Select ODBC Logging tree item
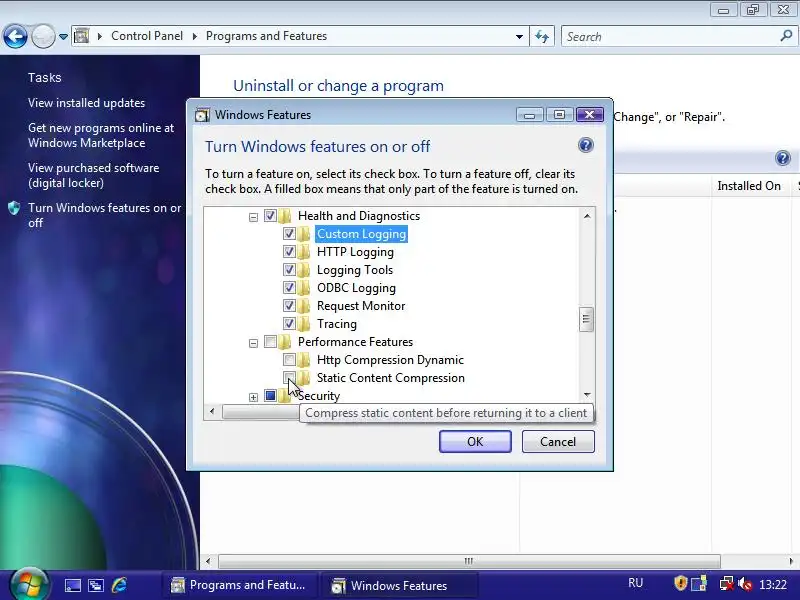Image resolution: width=800 pixels, height=600 pixels. pos(356,288)
